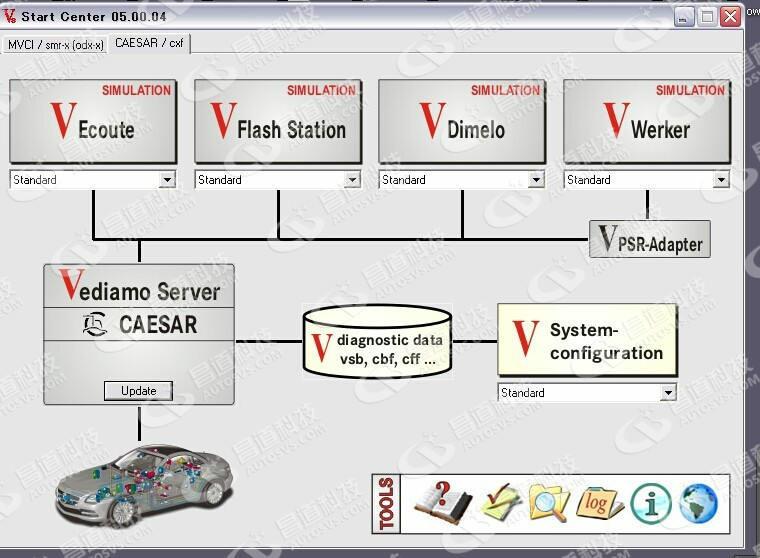Viewport: 760px width, 558px height.
Task: Switch to the MVCI / smr-x (odx-x) tab
Action: [x=55, y=45]
